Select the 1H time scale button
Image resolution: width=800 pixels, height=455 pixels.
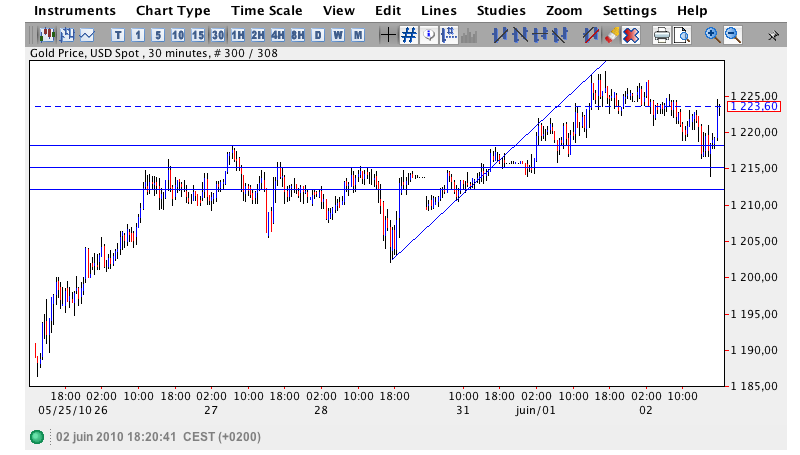[x=238, y=35]
